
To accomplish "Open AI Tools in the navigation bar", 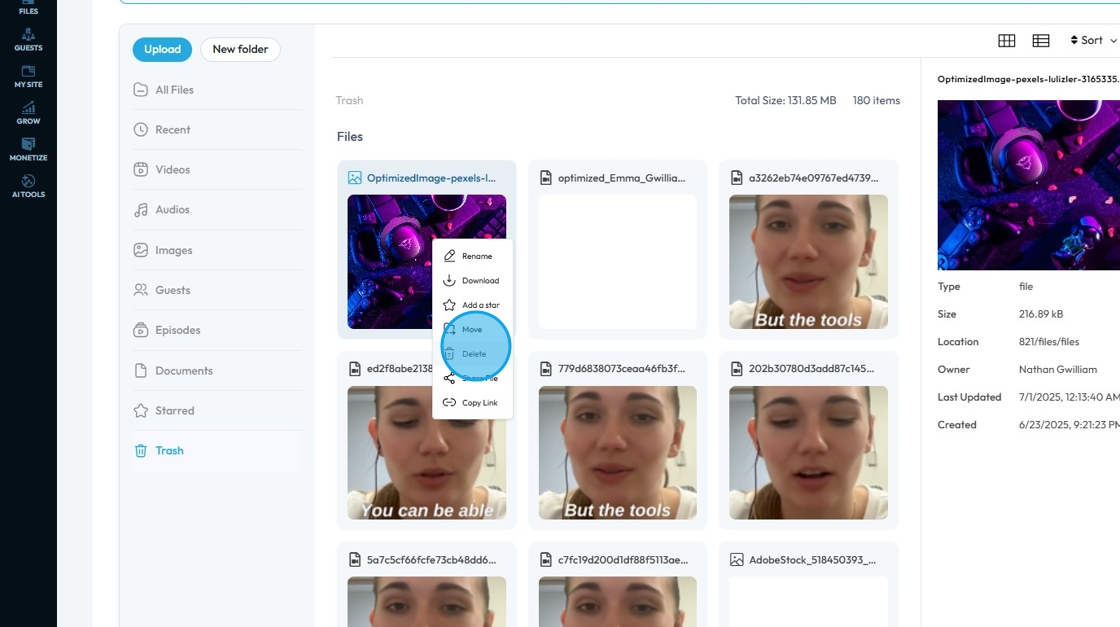I will 28,186.
